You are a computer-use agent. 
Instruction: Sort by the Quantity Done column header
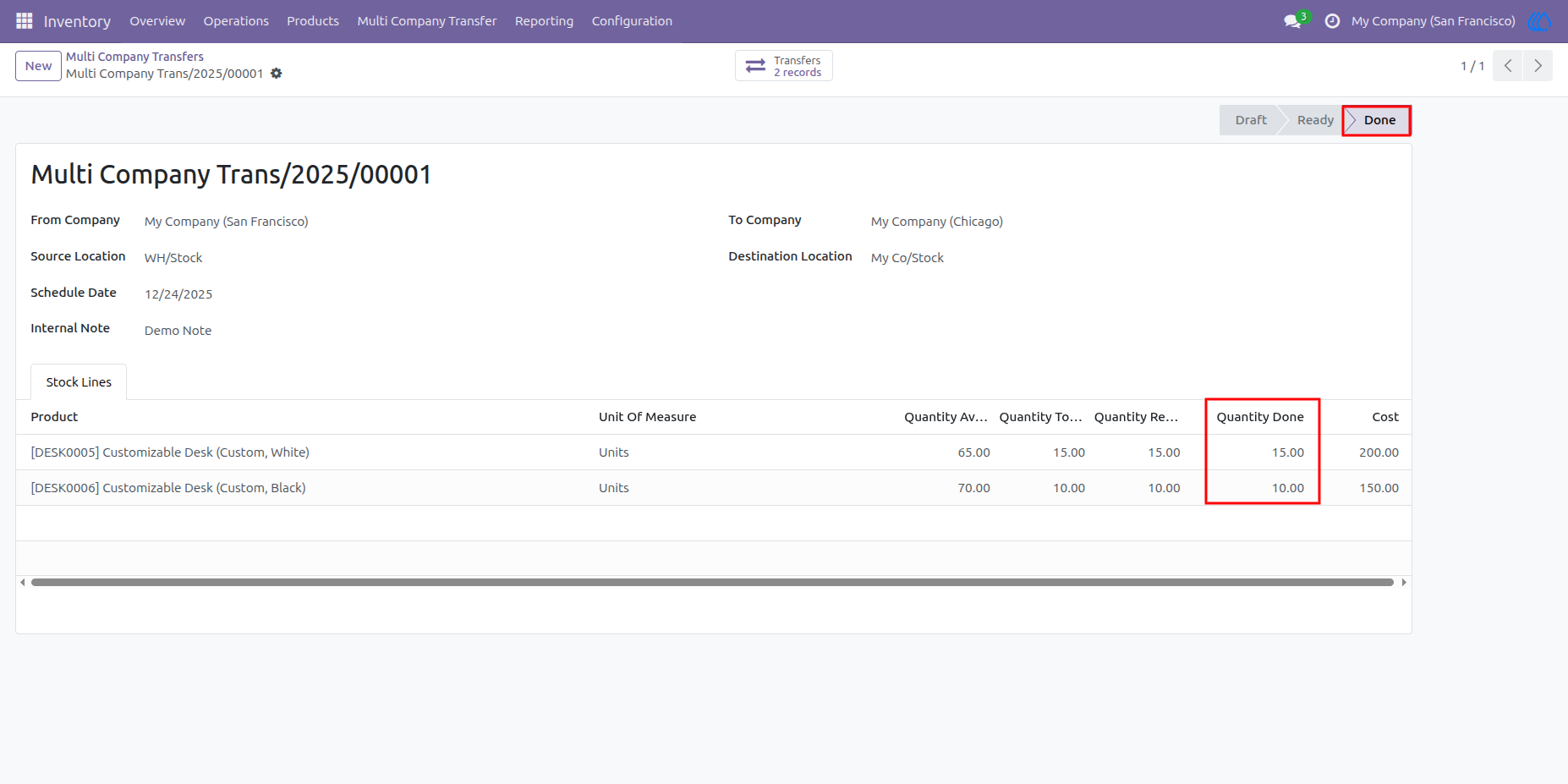(1260, 417)
